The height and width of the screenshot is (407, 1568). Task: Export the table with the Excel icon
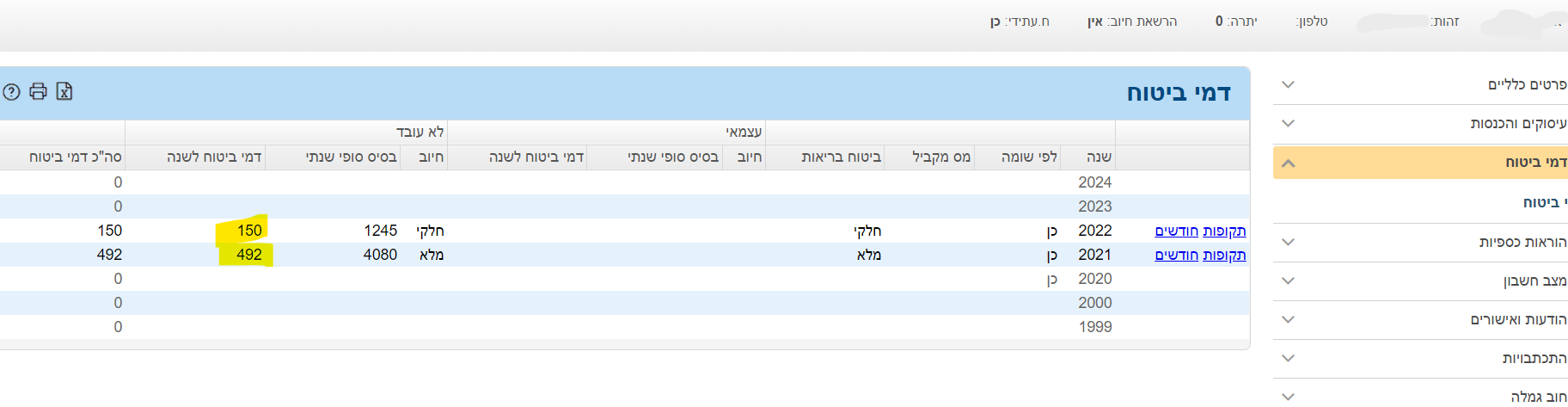tap(64, 91)
